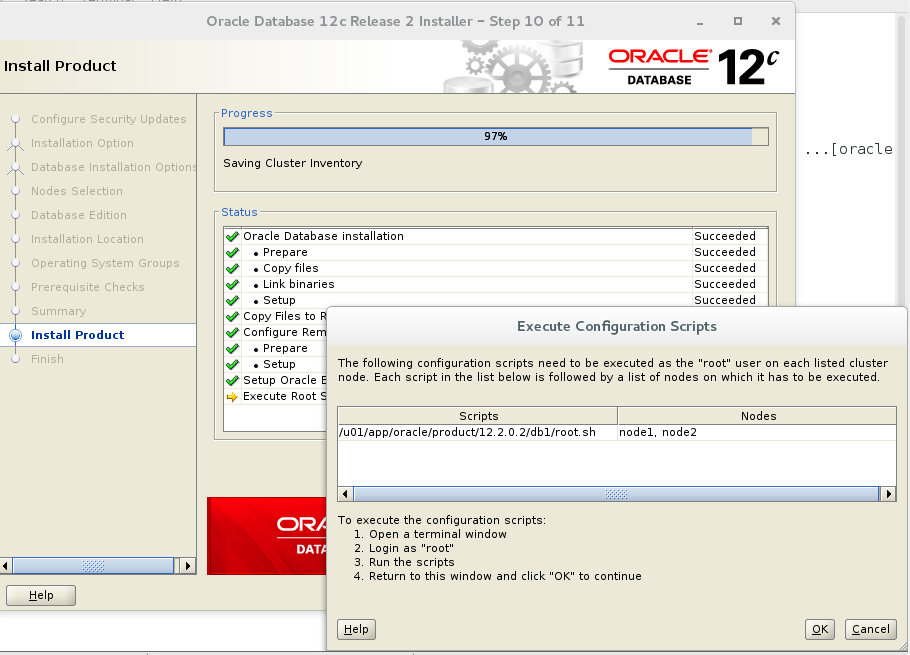Open Help from the configuration scripts dialog
The height and width of the screenshot is (655, 910).
coord(356,629)
